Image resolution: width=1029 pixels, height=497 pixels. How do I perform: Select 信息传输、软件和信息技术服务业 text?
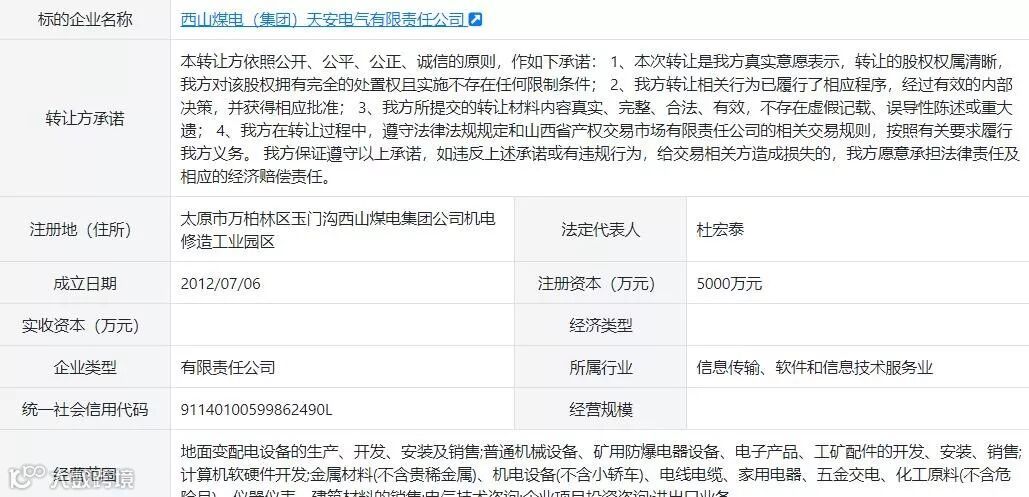tap(814, 367)
